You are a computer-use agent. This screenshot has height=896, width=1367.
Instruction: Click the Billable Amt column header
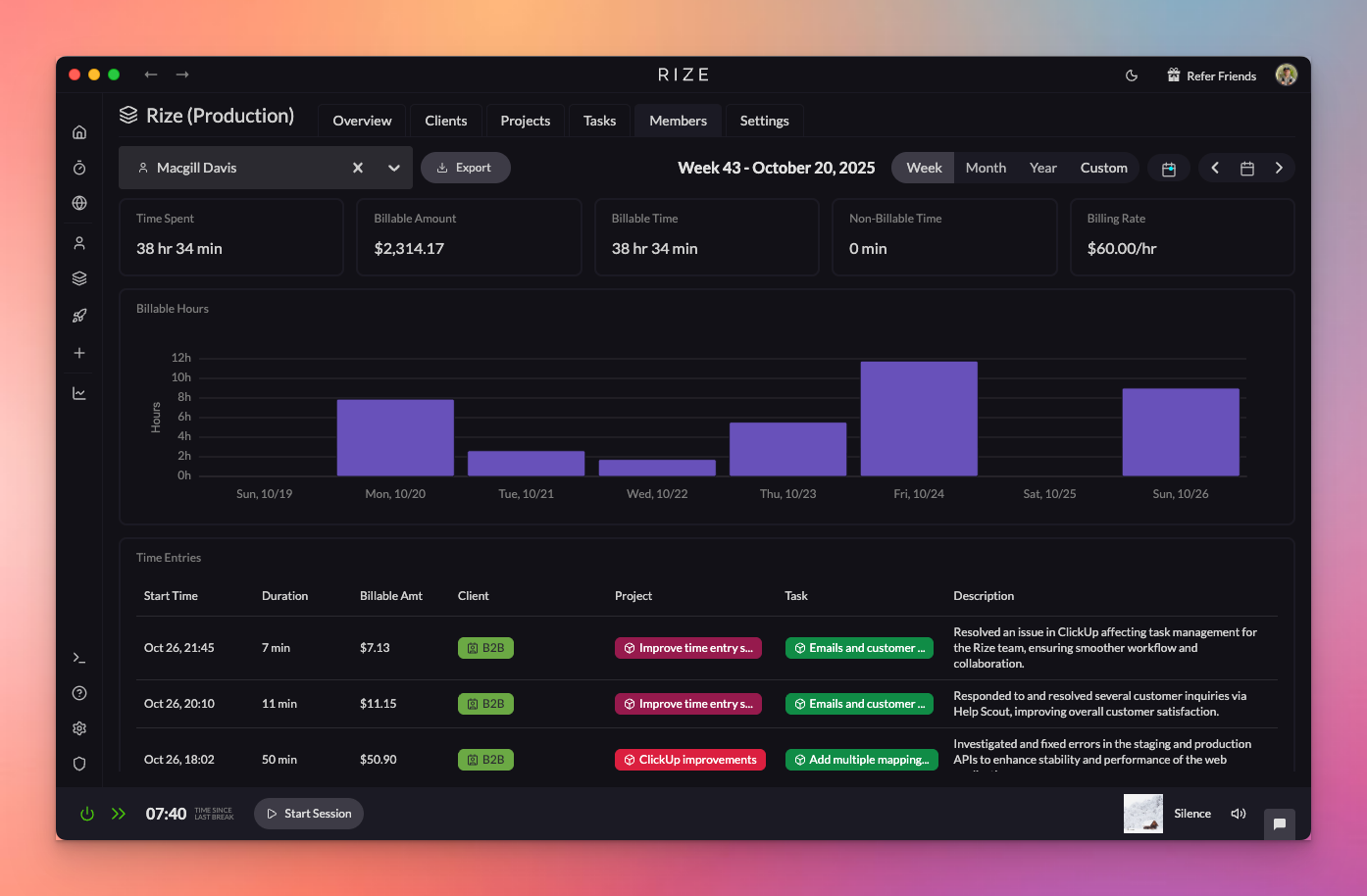(x=391, y=596)
